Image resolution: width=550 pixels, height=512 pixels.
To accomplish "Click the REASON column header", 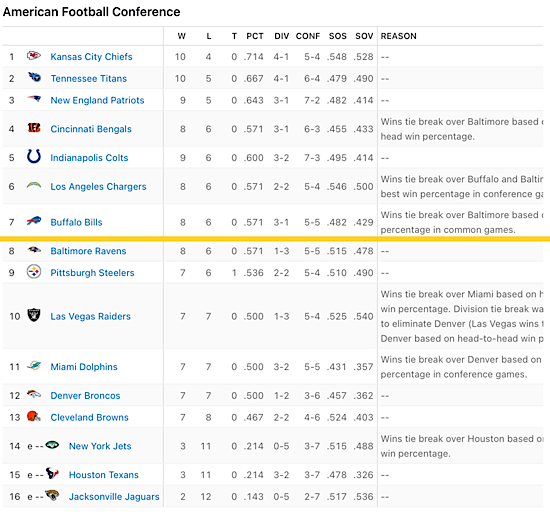I will point(398,36).
